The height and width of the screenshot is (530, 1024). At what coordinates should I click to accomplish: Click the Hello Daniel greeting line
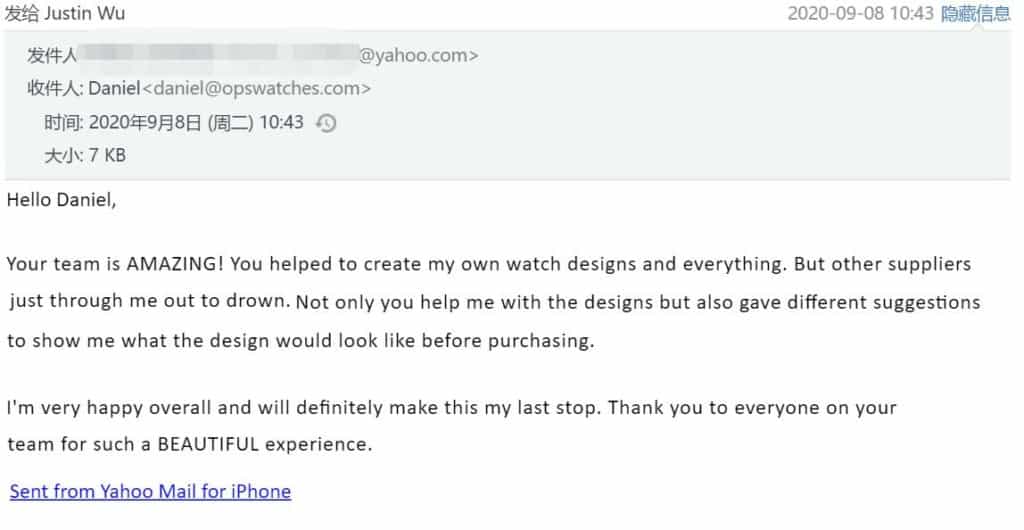[62, 199]
